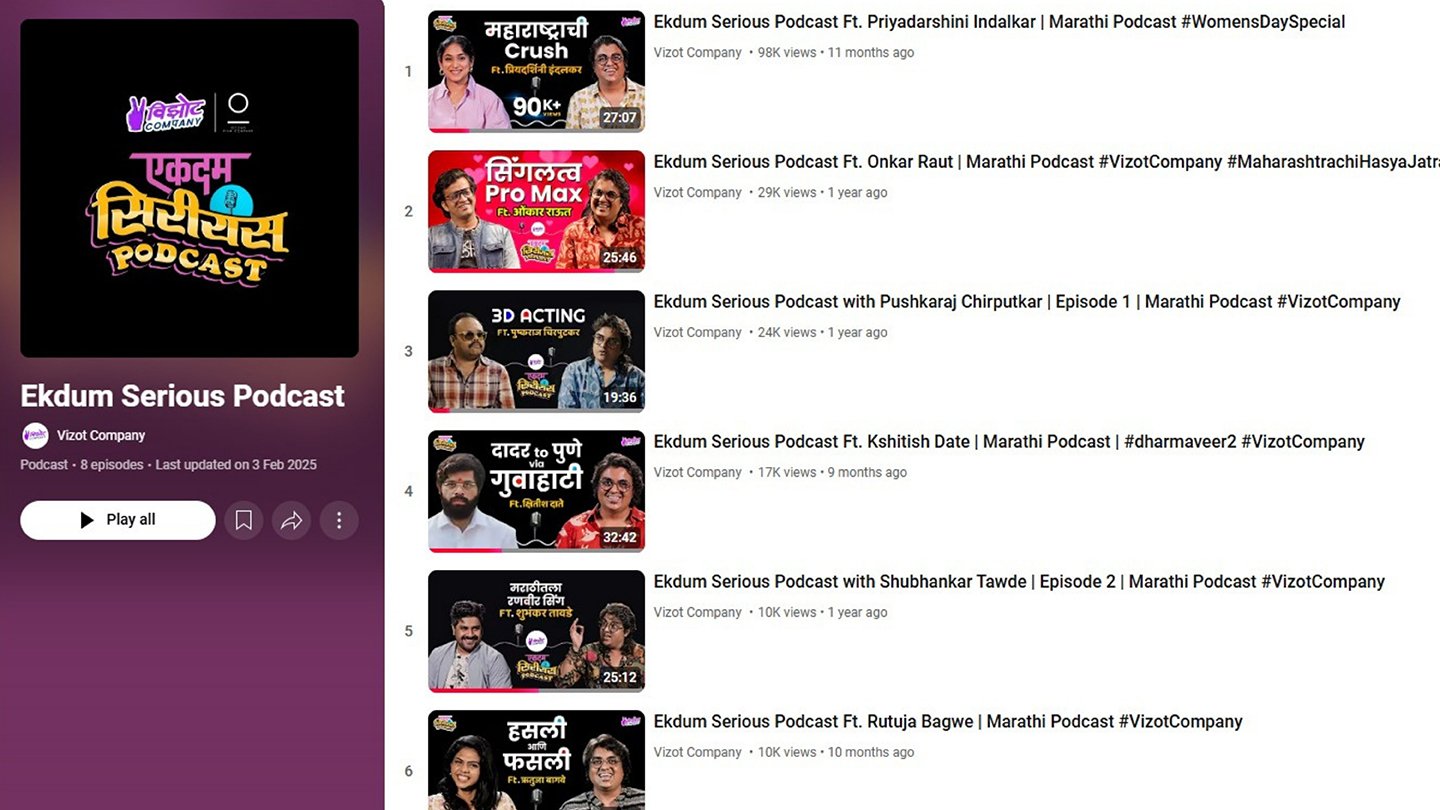Viewport: 1440px width, 810px height.
Task: Click the "24K views" text
Action: pos(787,332)
